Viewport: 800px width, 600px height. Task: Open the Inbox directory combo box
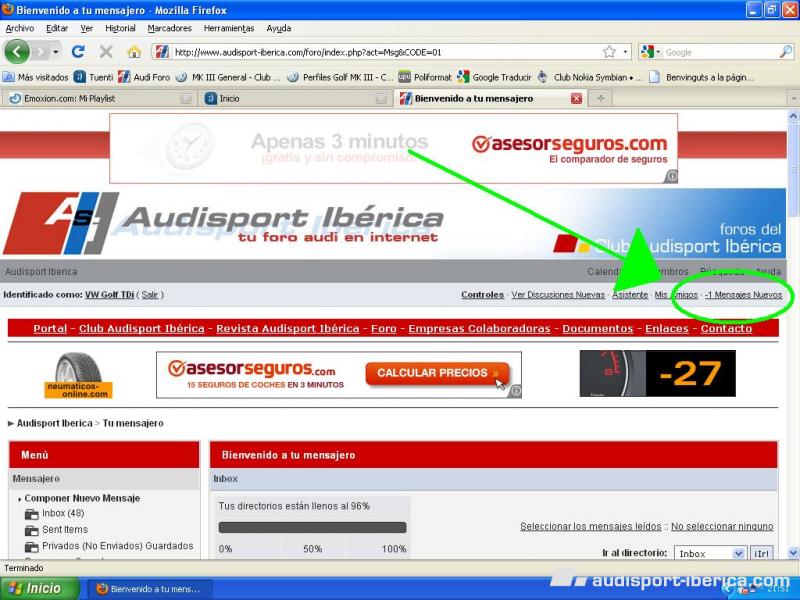tap(710, 554)
